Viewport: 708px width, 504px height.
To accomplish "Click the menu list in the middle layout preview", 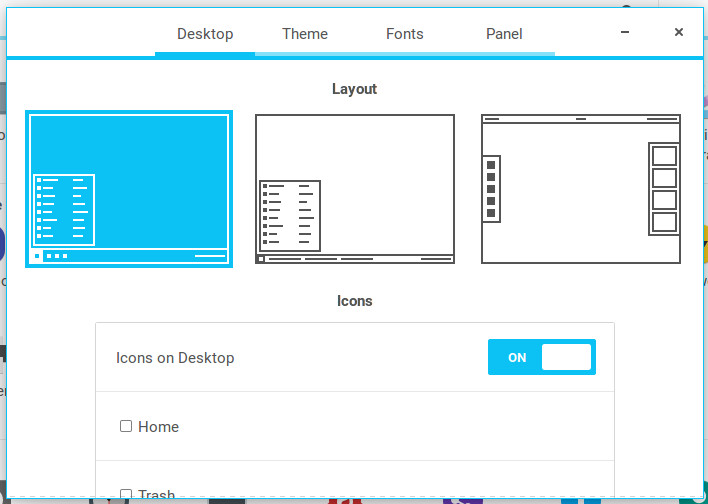I will pyautogui.click(x=290, y=215).
